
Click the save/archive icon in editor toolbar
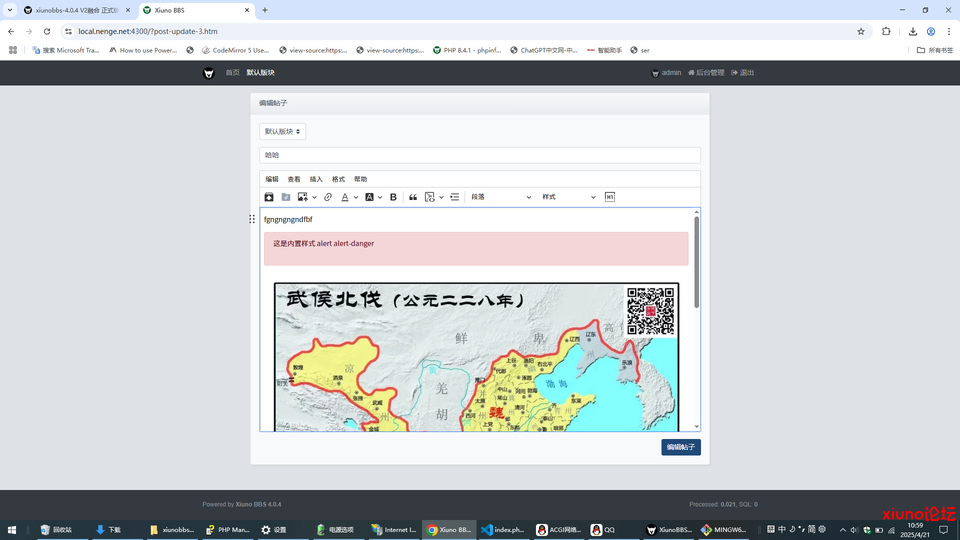(x=269, y=197)
